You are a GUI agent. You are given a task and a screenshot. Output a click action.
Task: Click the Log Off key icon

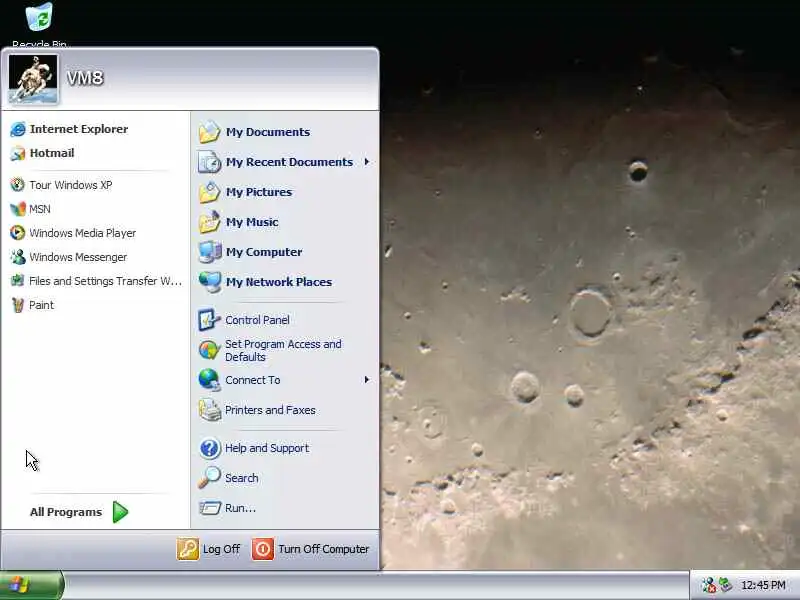point(188,549)
